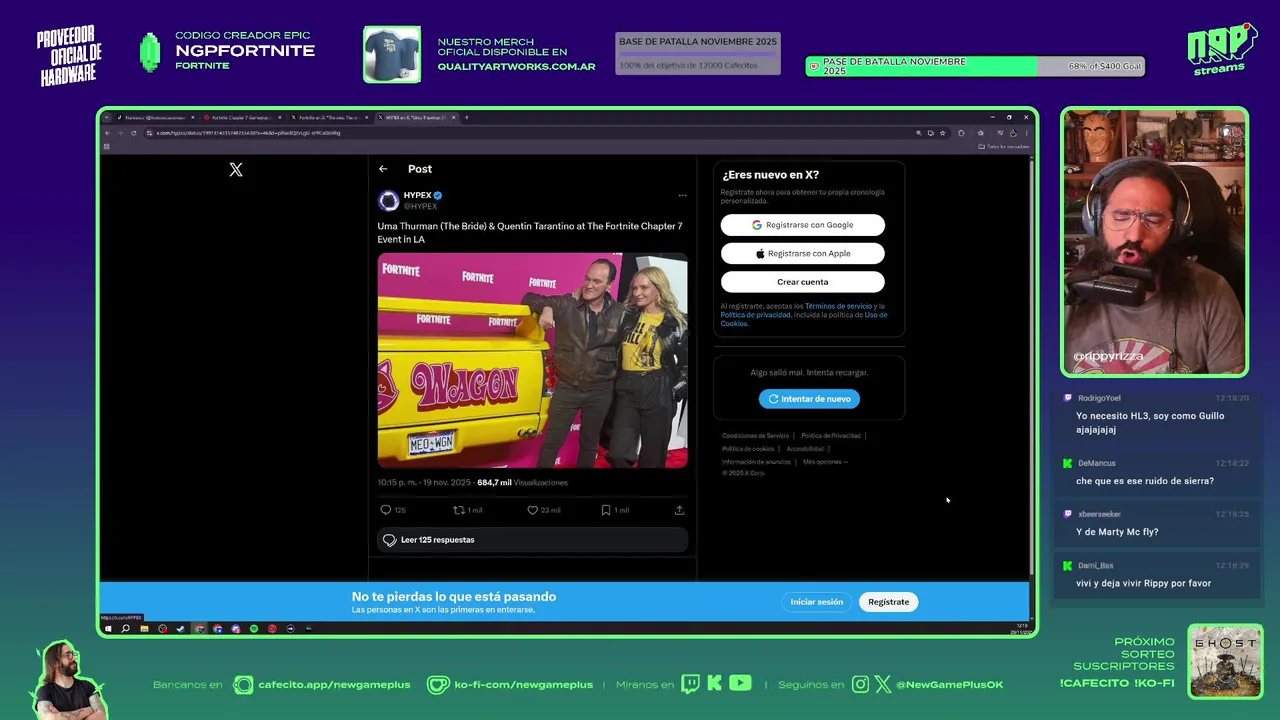
Task: Click Base de Patalla Cafecitos goal bar
Action: point(698,54)
